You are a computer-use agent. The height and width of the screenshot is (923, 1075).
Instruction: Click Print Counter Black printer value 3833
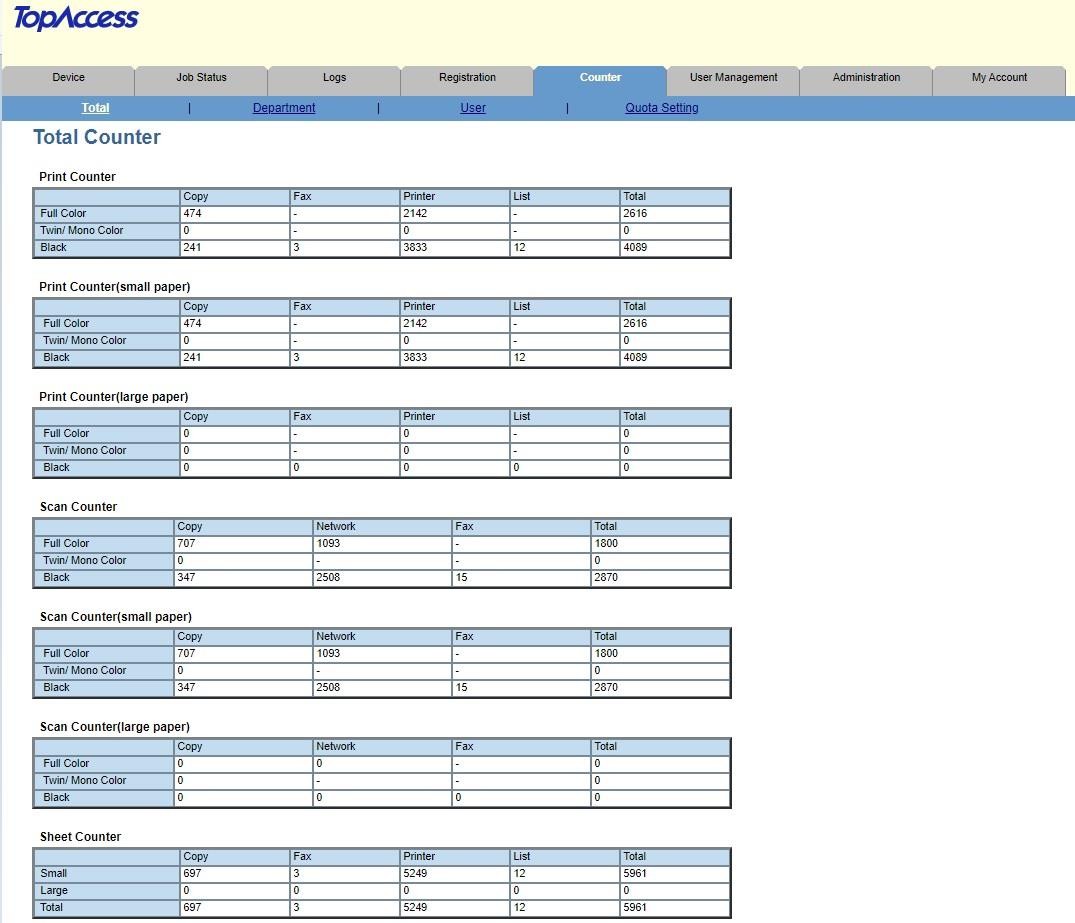(455, 247)
